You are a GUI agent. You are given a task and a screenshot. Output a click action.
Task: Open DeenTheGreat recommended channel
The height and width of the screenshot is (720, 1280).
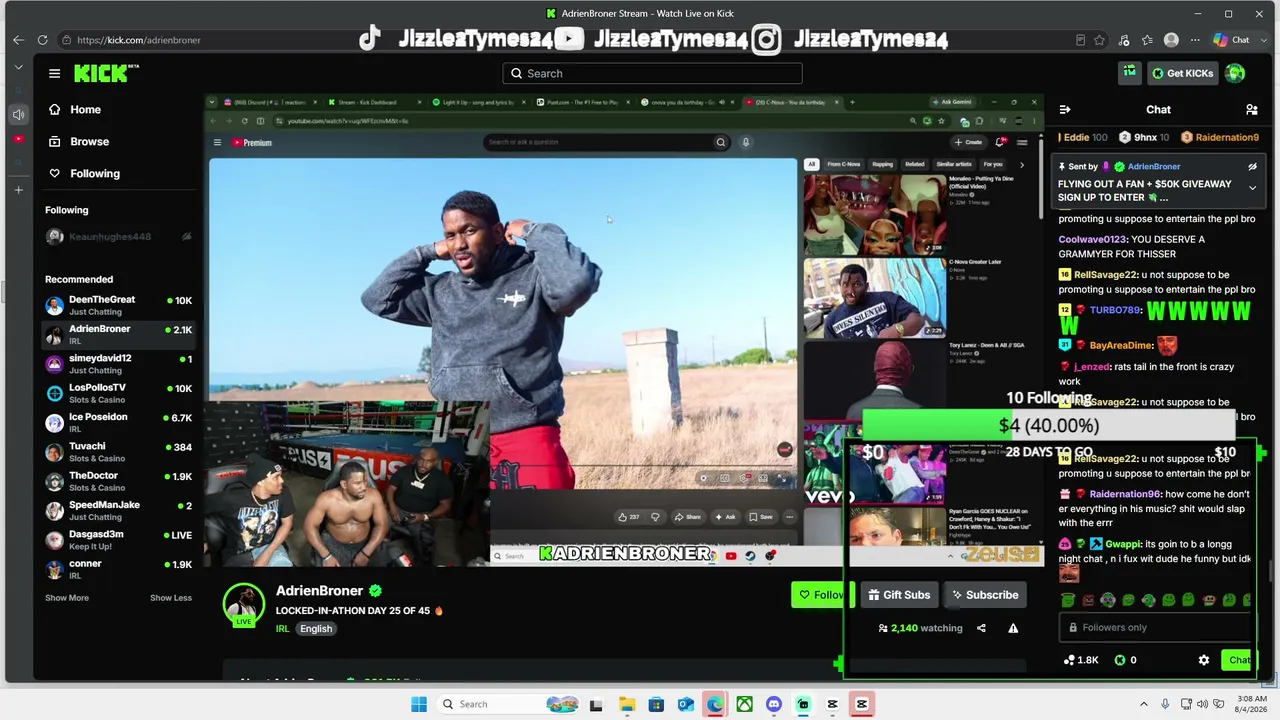coord(118,305)
